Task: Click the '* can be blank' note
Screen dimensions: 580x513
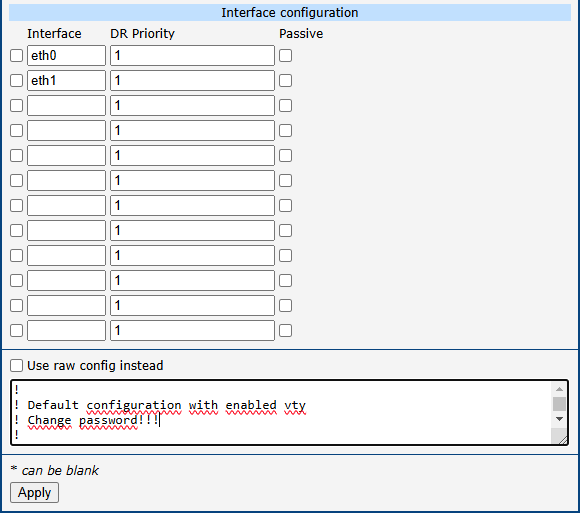Action: point(55,470)
